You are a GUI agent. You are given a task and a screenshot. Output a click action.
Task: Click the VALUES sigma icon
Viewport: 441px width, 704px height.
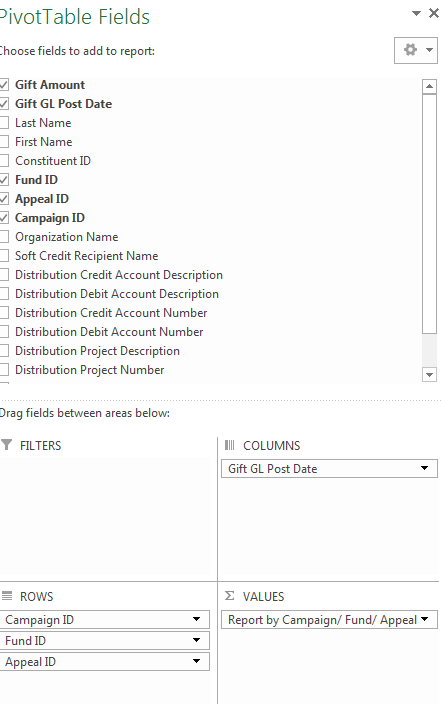tap(229, 596)
